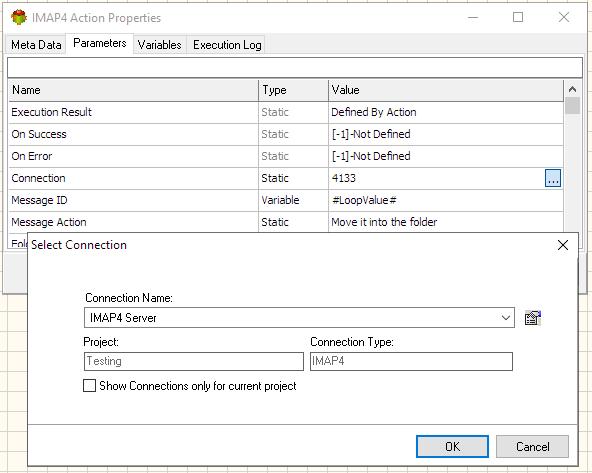Click the #LoopValue# value cell
Screen dimensions: 592x473
(446, 200)
